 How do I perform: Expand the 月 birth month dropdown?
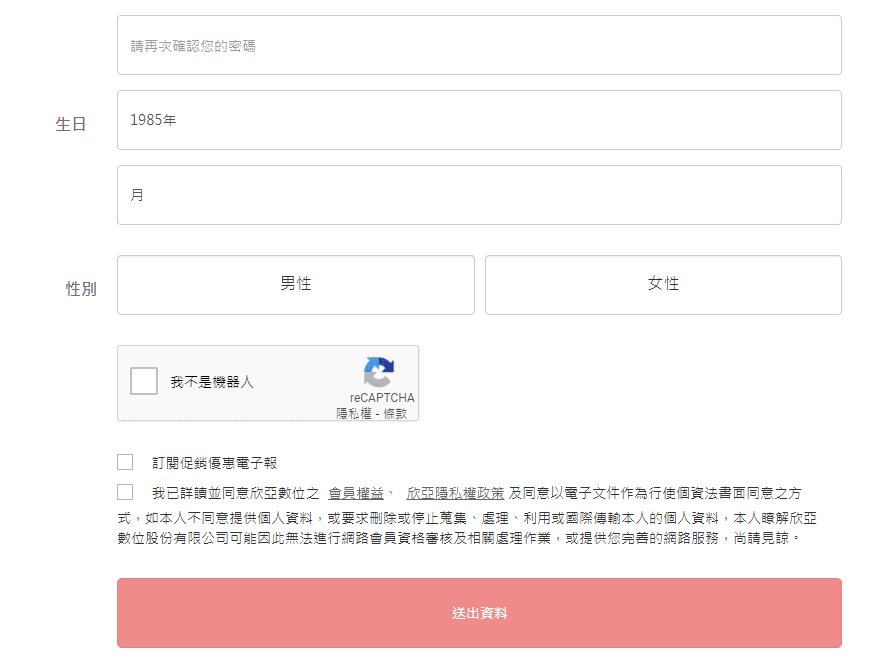coord(479,195)
